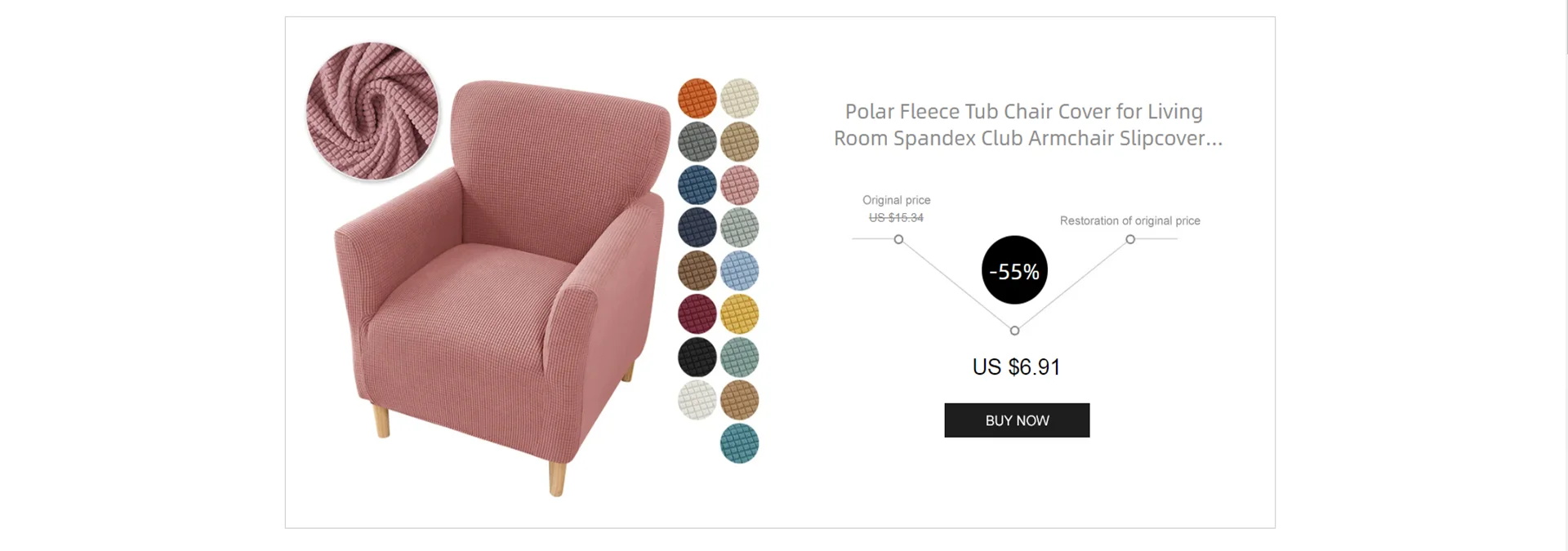Viewport: 1568px width, 551px height.
Task: Choose the pink fabric color swatch
Action: [740, 184]
